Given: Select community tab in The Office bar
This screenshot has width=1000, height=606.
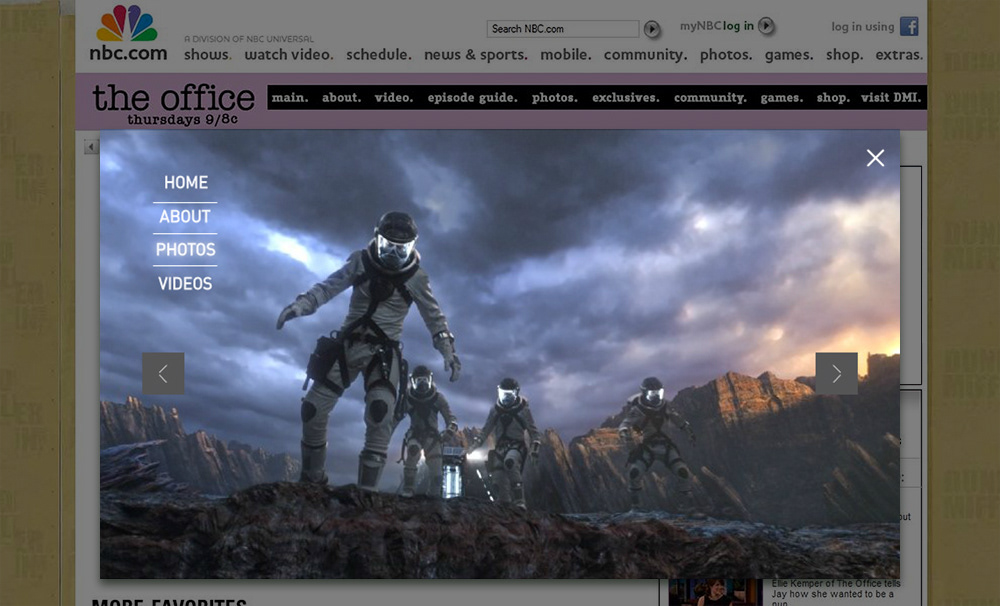Looking at the screenshot, I should click(x=710, y=98).
